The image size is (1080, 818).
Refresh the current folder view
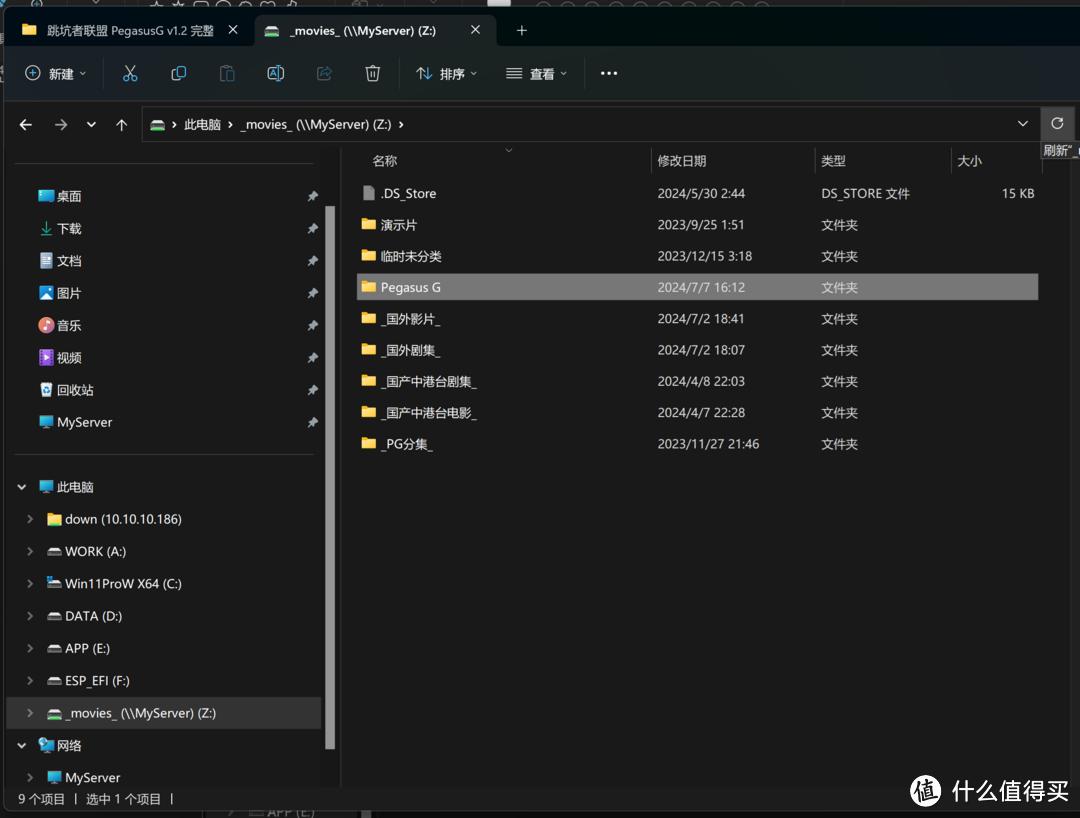tap(1057, 124)
